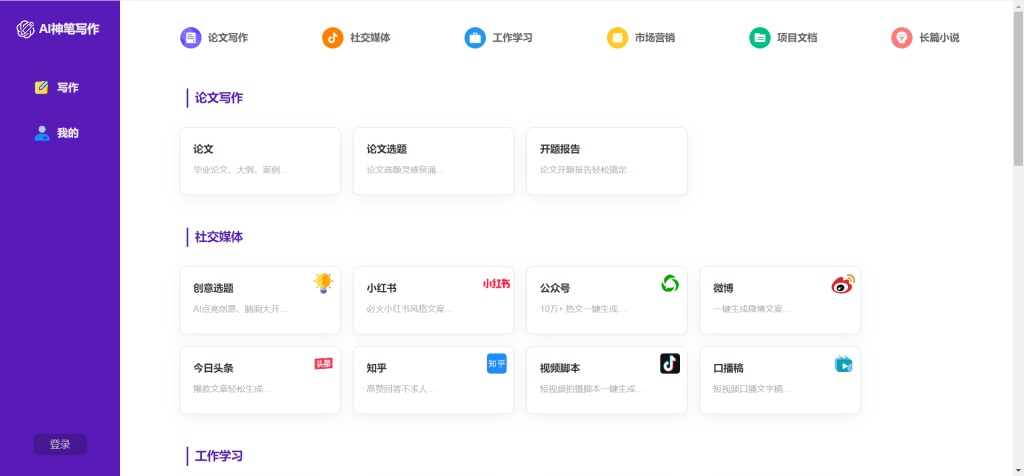Click the AI神笔写作 logo icon

[25, 29]
